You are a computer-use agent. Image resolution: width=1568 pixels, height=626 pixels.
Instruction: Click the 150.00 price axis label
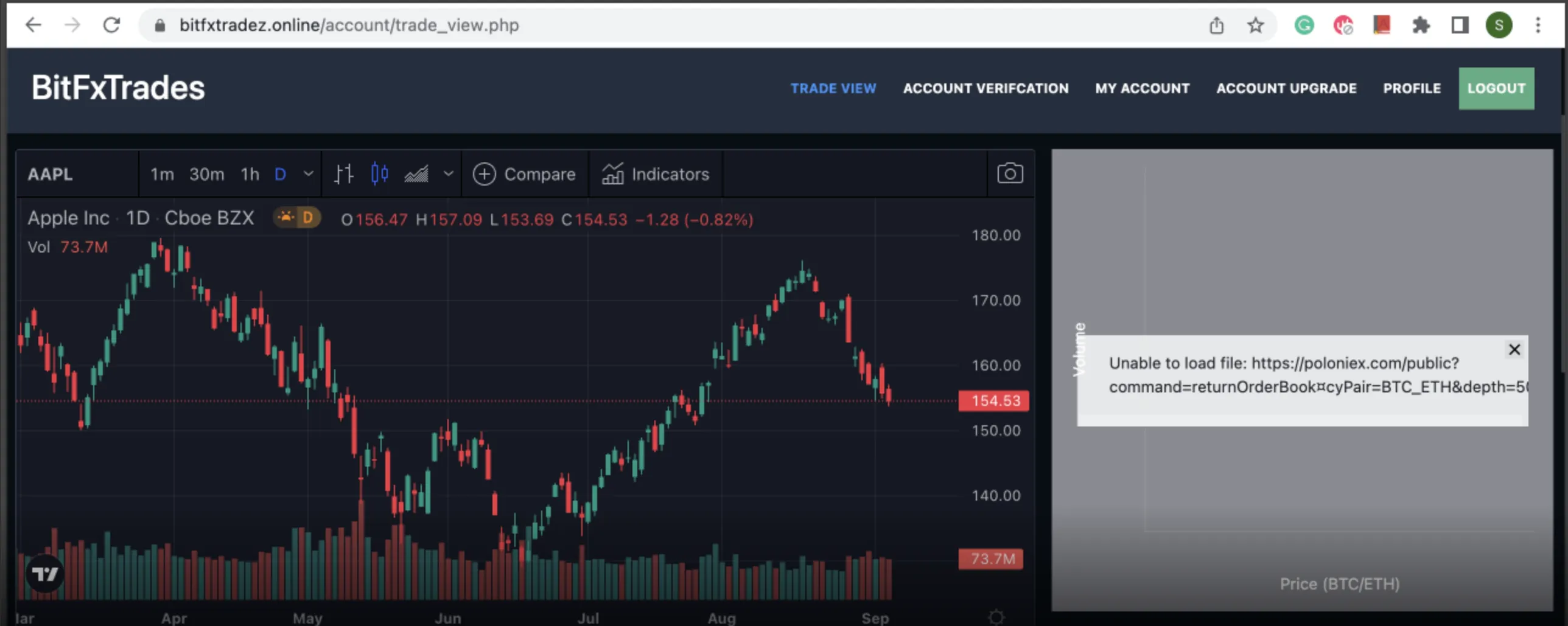(996, 431)
